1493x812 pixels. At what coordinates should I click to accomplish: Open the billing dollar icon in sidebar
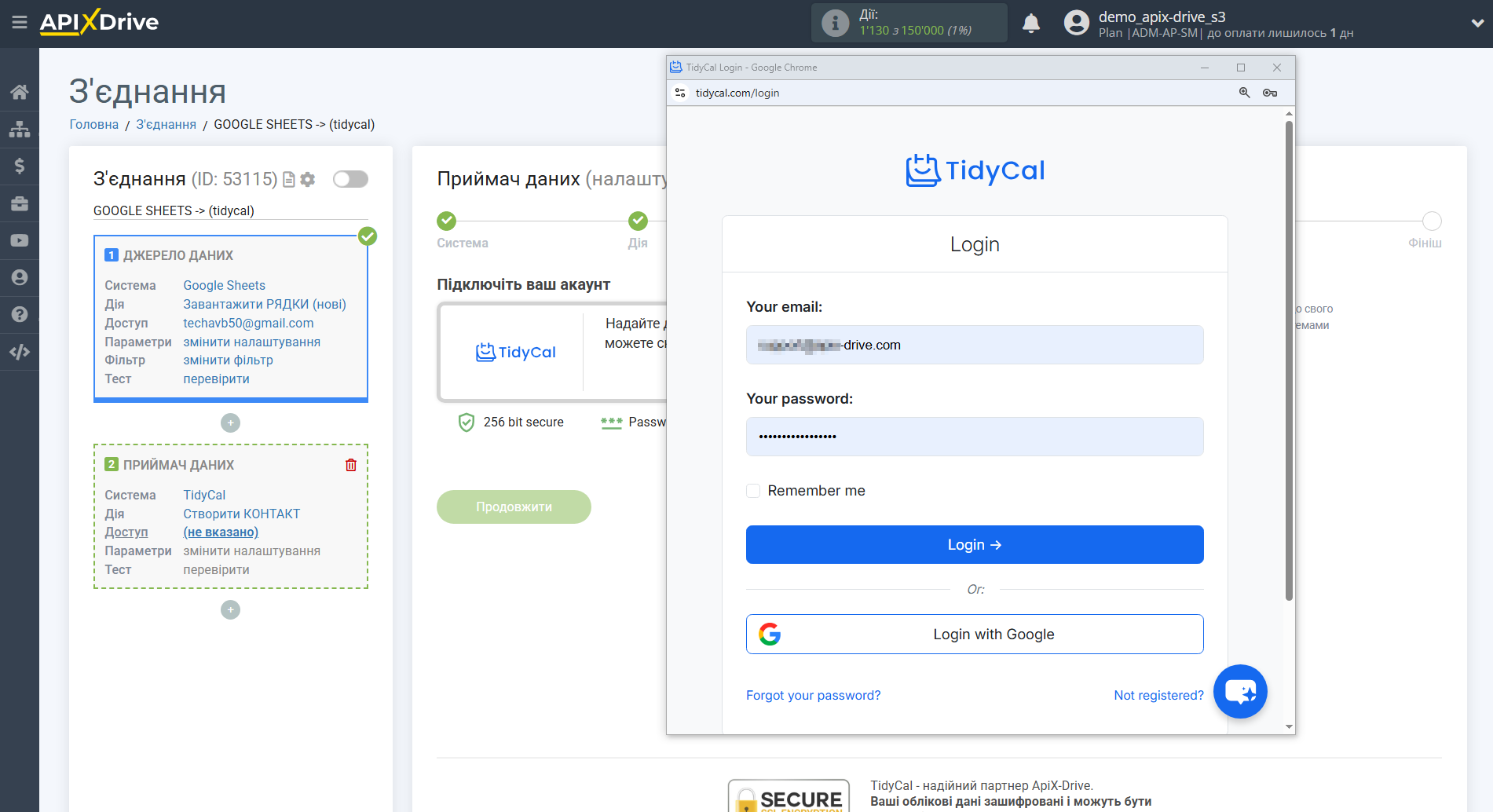click(20, 166)
